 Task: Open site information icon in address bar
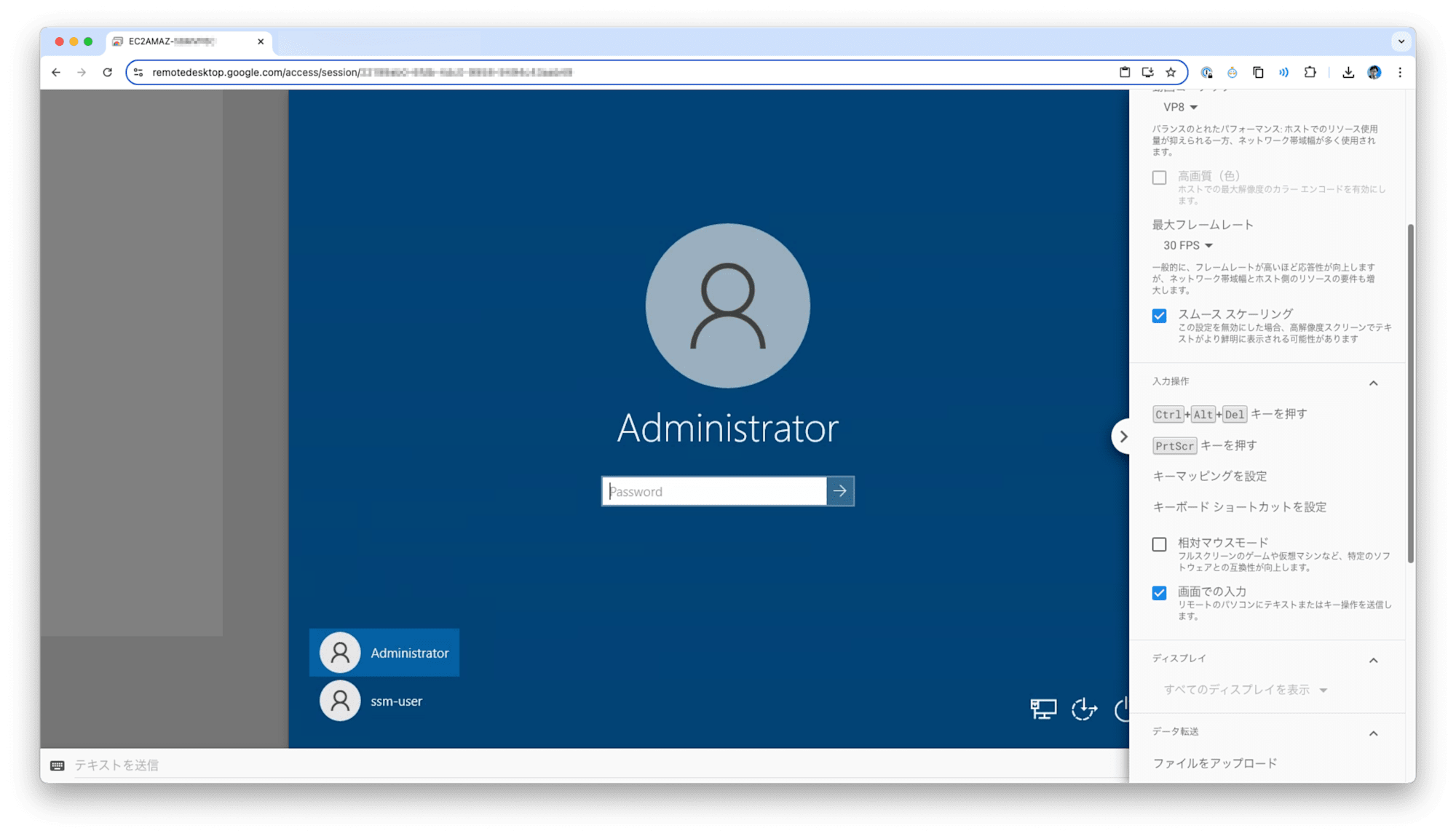pyautogui.click(x=138, y=72)
